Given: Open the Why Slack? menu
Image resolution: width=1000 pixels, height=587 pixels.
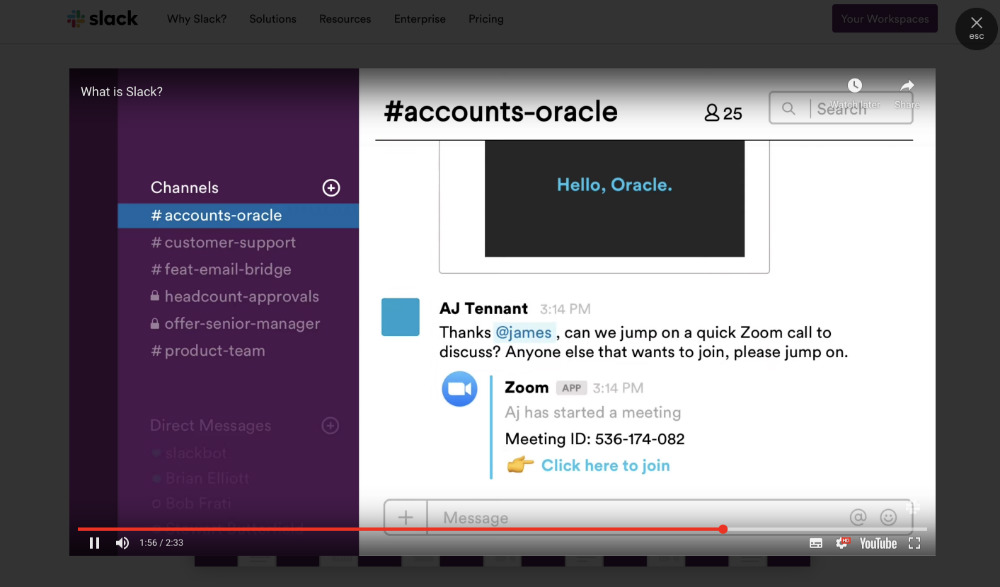Looking at the screenshot, I should (196, 19).
